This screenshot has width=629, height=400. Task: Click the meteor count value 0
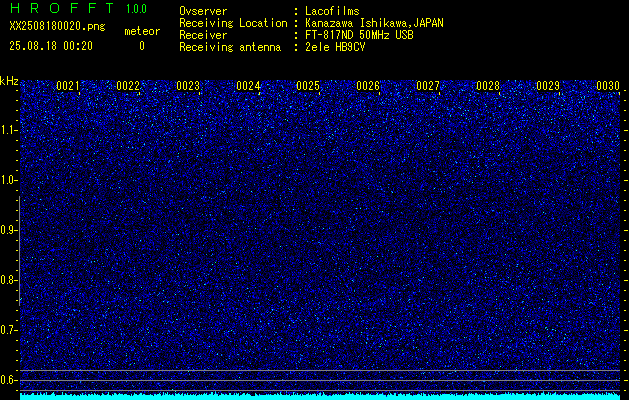[x=142, y=46]
